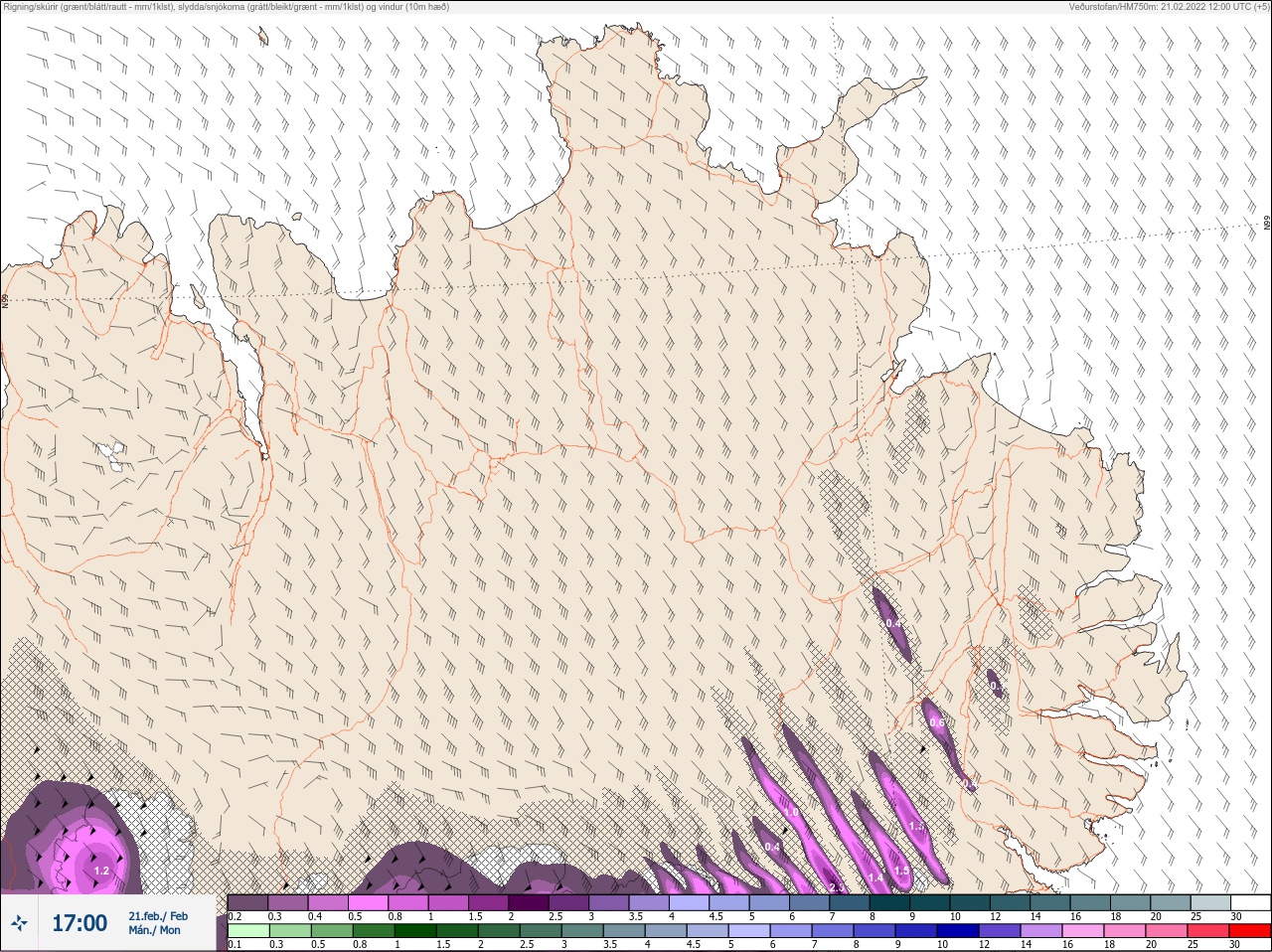The height and width of the screenshot is (952, 1272).
Task: Click the map title starting 'Rigning/skúrir'
Action: pyautogui.click(x=227, y=6)
